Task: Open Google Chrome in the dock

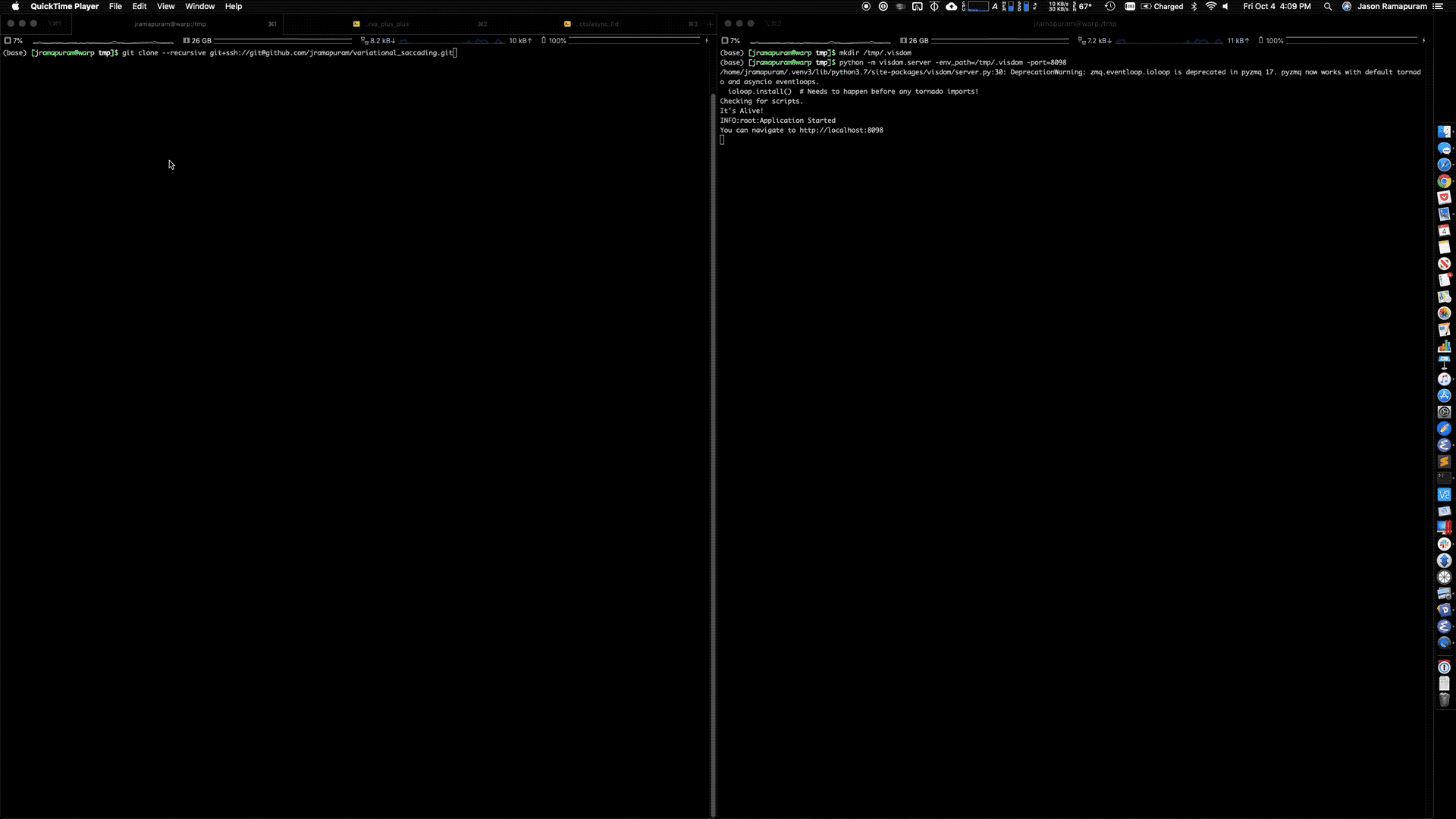Action: pos(1444,181)
